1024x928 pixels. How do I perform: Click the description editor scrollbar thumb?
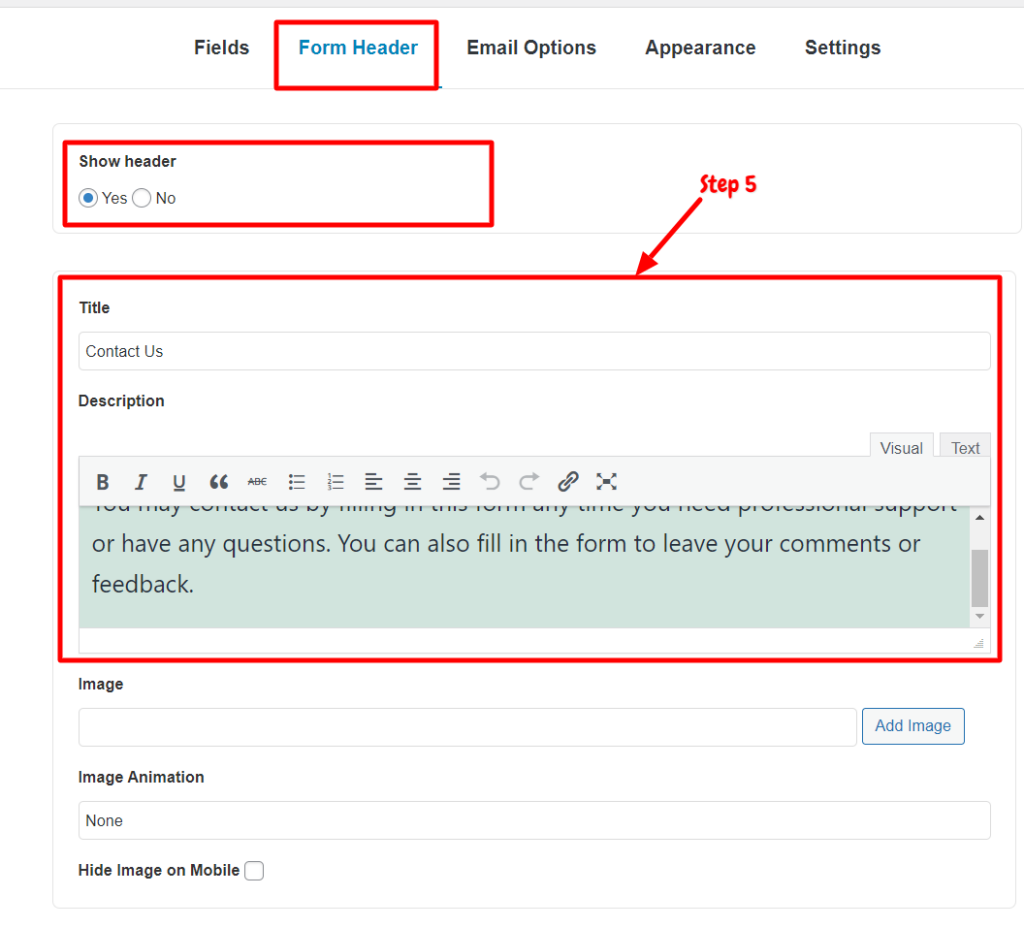[x=980, y=578]
